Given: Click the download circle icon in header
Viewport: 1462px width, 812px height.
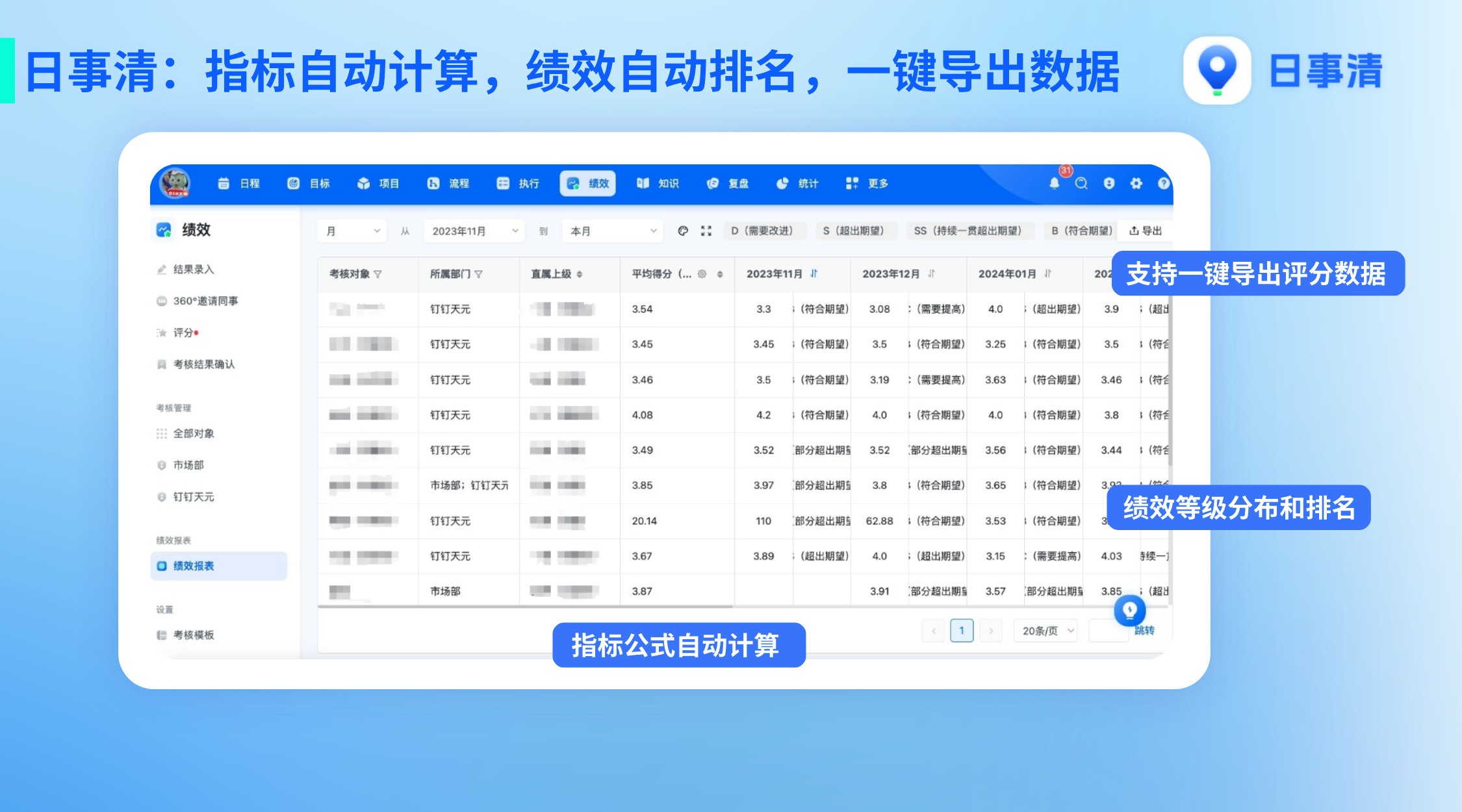Looking at the screenshot, I should coord(1109,184).
